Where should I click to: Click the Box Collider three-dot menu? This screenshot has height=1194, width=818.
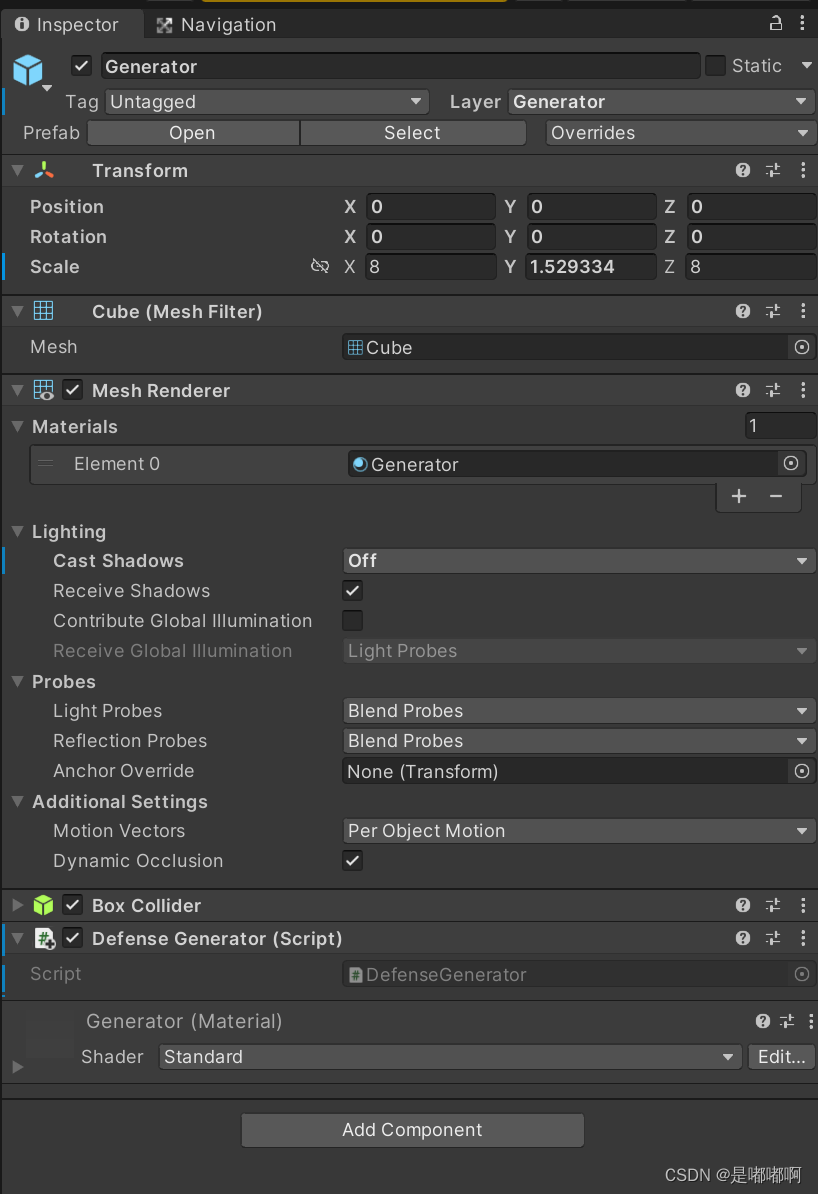(x=803, y=905)
